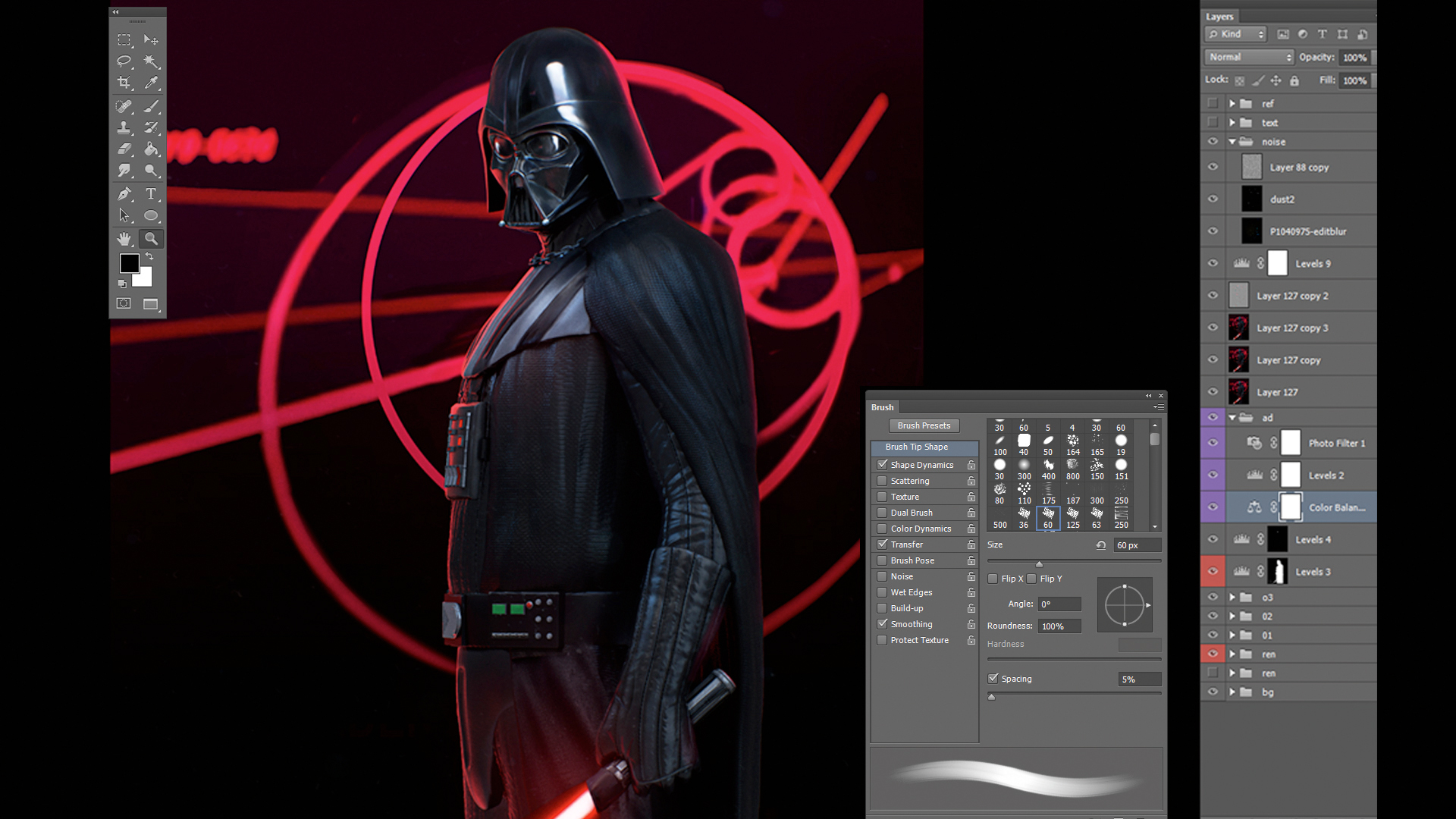This screenshot has height=819, width=1456.
Task: Filter layers by type layers icon
Action: [x=1323, y=34]
